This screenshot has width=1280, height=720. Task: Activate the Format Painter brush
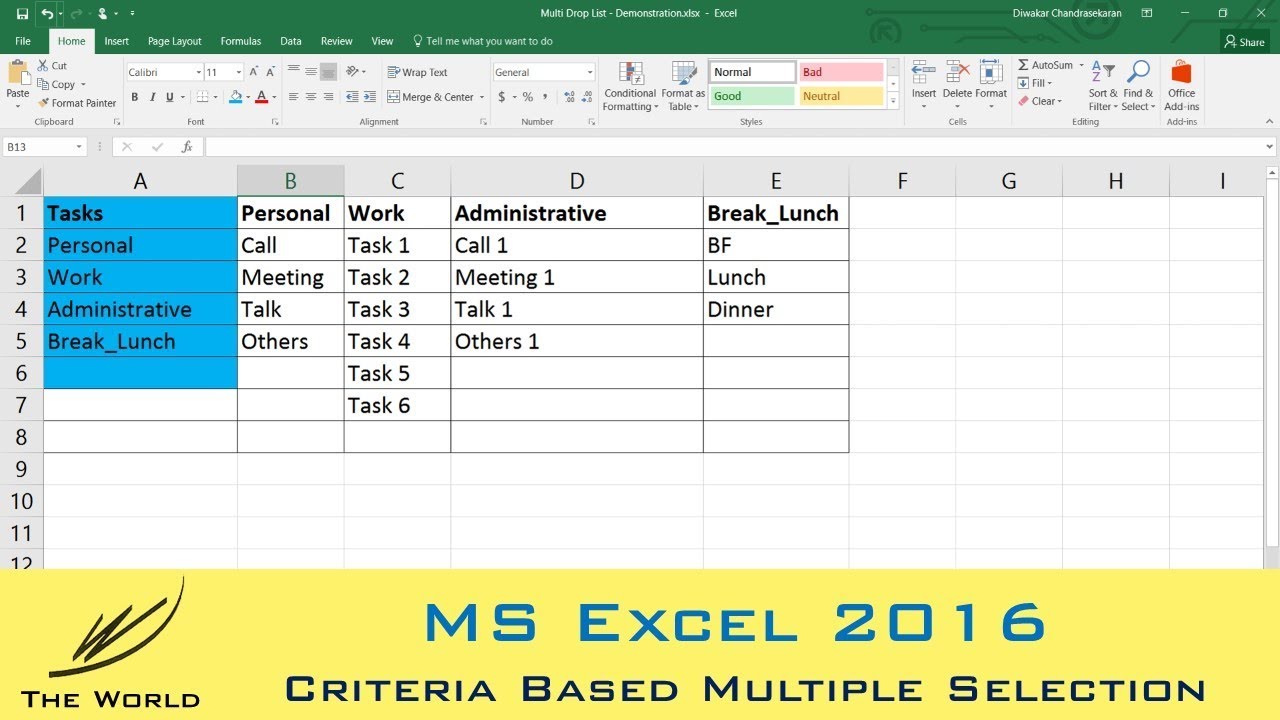[x=44, y=103]
